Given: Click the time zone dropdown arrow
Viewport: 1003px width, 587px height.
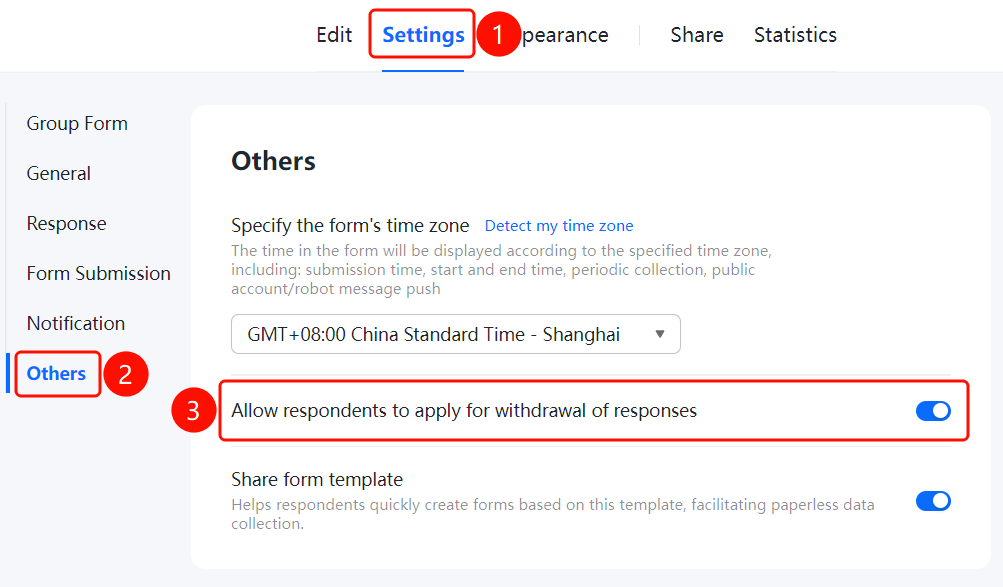Looking at the screenshot, I should click(659, 334).
